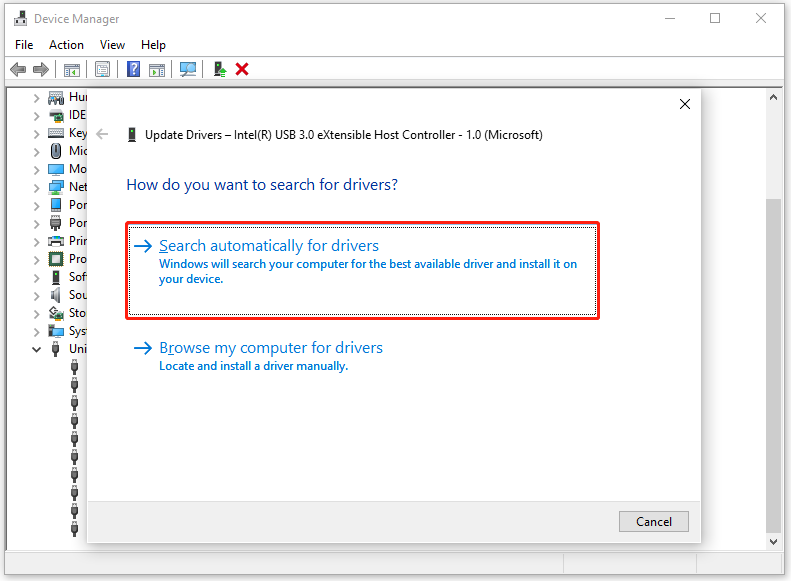
Task: Select the Keyboards category icon
Action: pyautogui.click(x=56, y=133)
